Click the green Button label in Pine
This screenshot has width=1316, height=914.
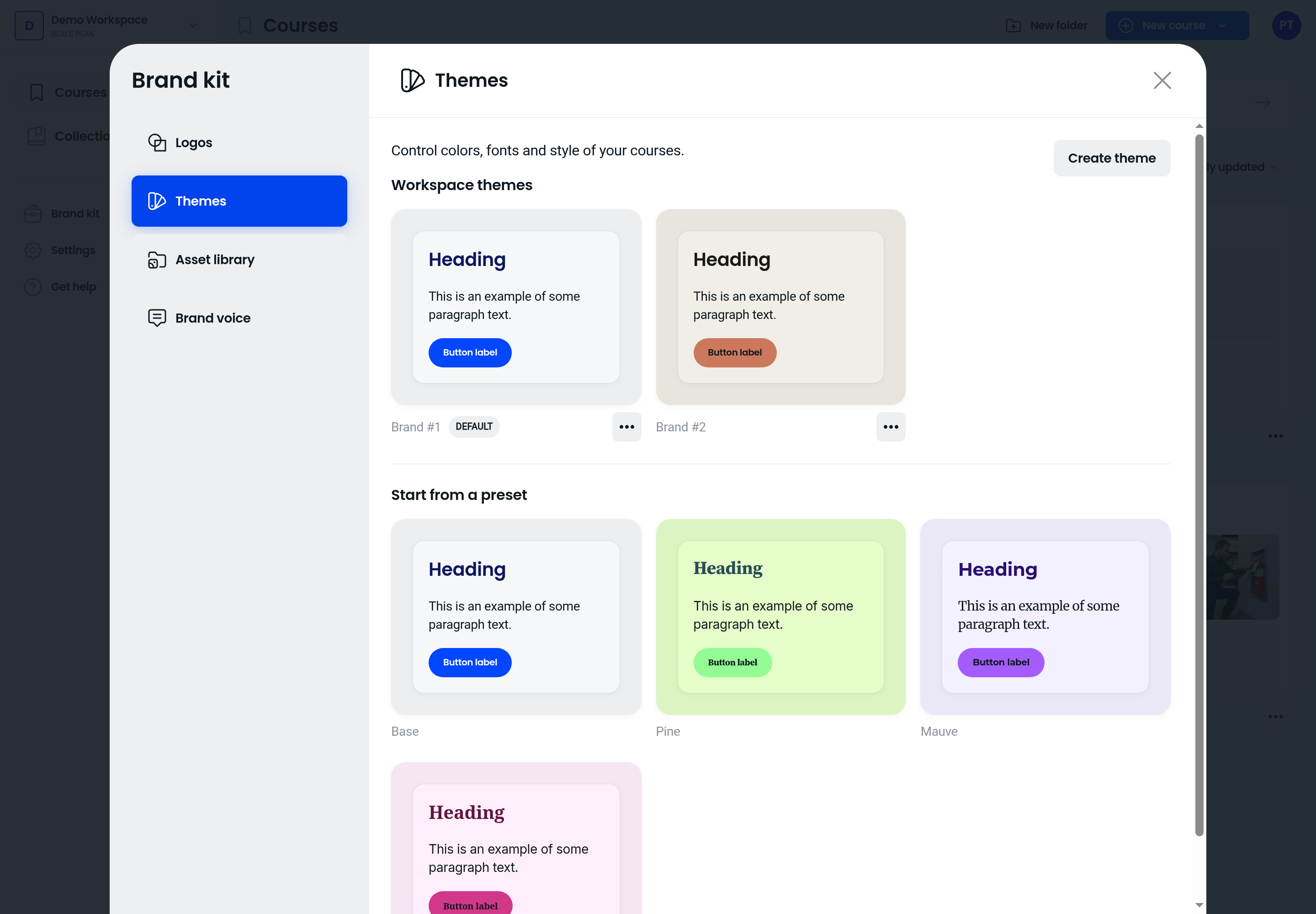tap(732, 663)
